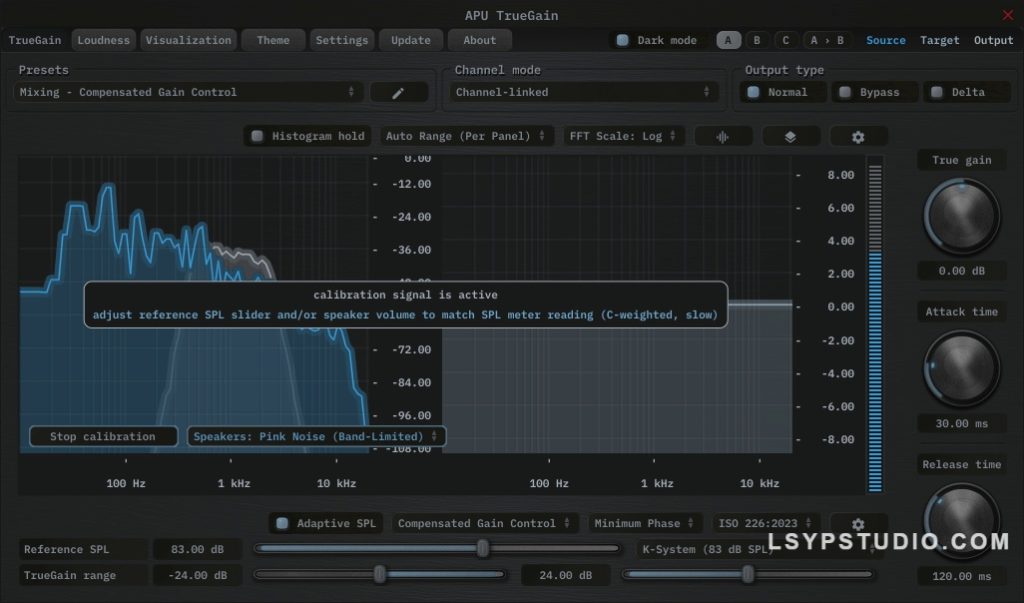Screen dimensions: 1024x603
Task: Select the Bypass output type
Action: (875, 91)
